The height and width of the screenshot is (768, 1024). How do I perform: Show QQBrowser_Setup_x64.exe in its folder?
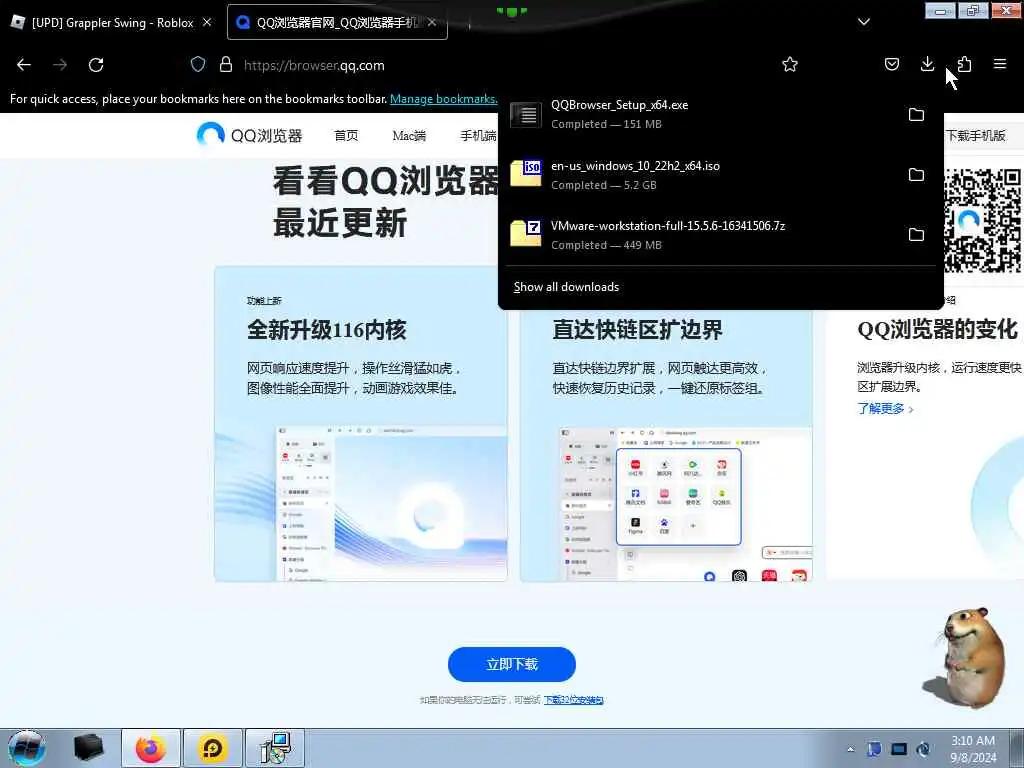916,115
